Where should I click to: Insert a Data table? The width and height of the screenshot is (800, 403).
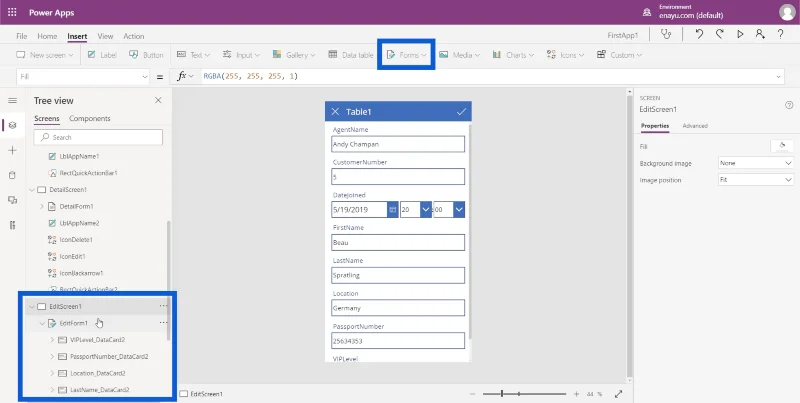351,55
